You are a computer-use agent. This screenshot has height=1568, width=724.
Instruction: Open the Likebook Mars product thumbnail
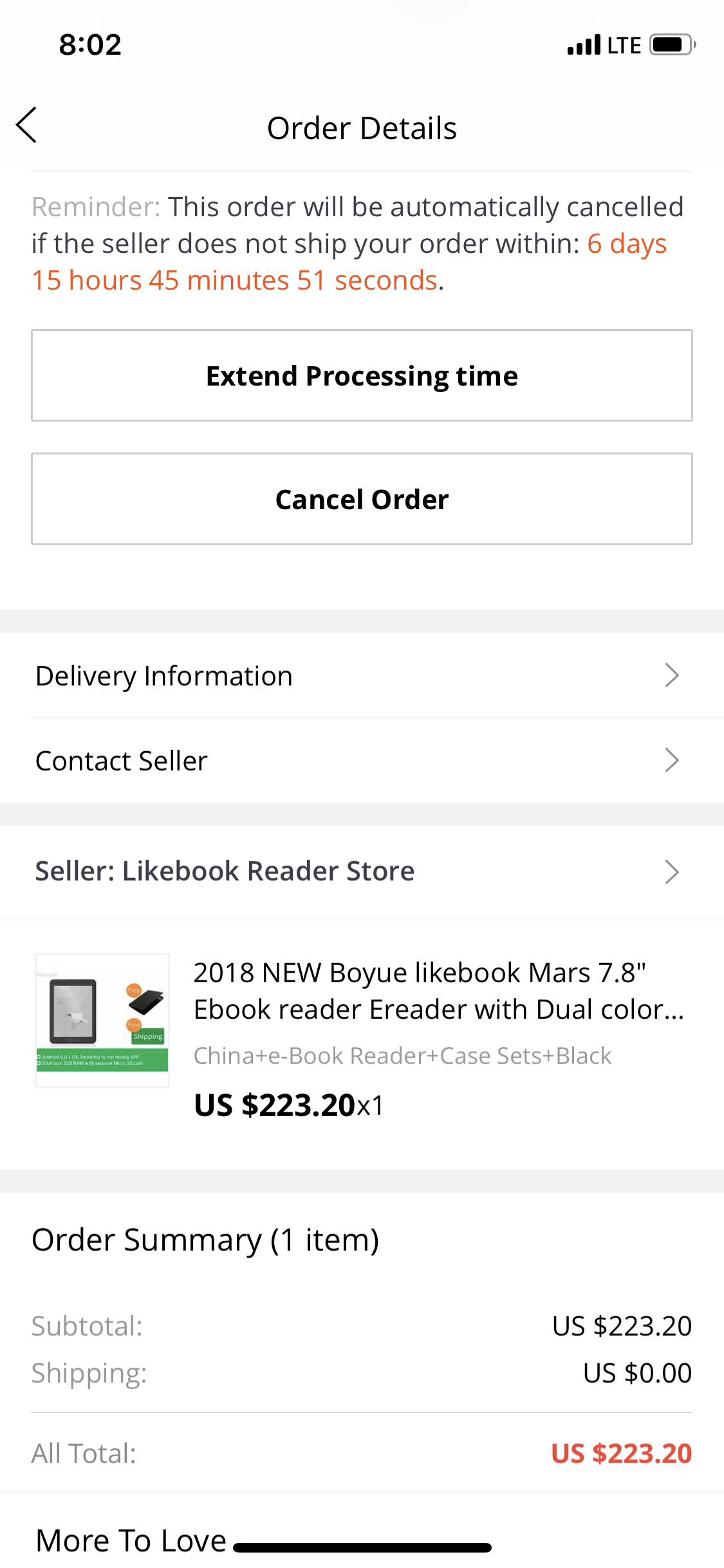click(102, 1021)
